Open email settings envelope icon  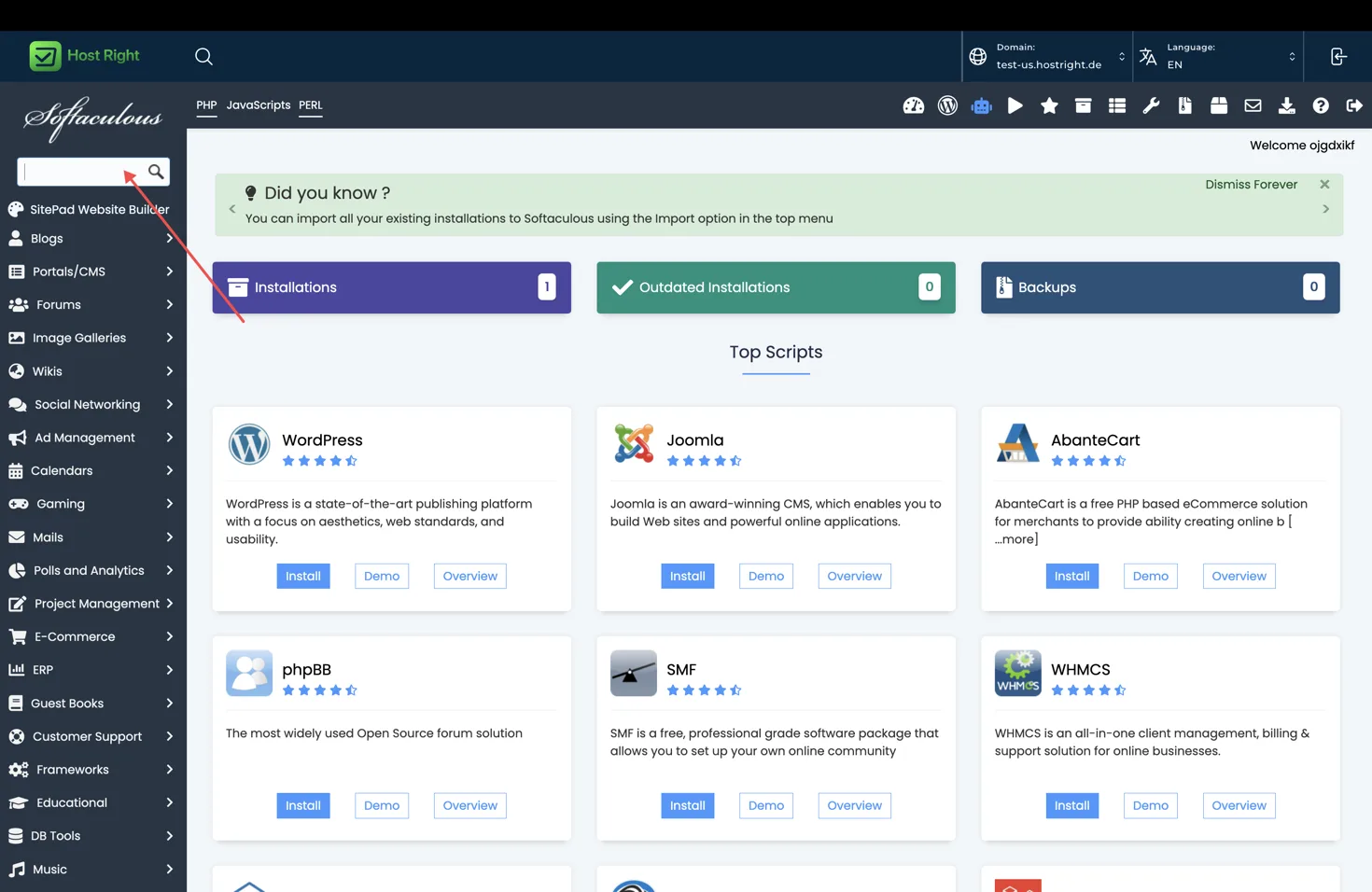(1253, 105)
